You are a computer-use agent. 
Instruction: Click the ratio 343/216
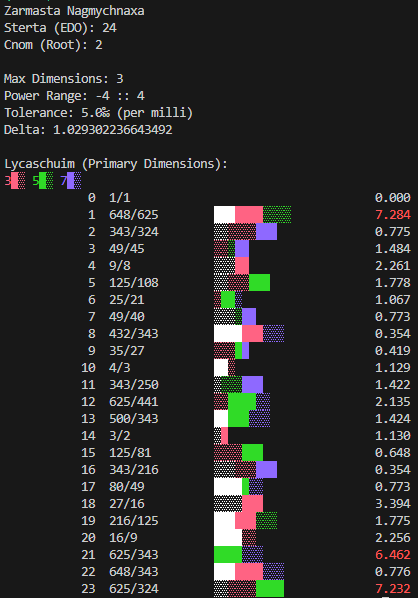point(134,469)
